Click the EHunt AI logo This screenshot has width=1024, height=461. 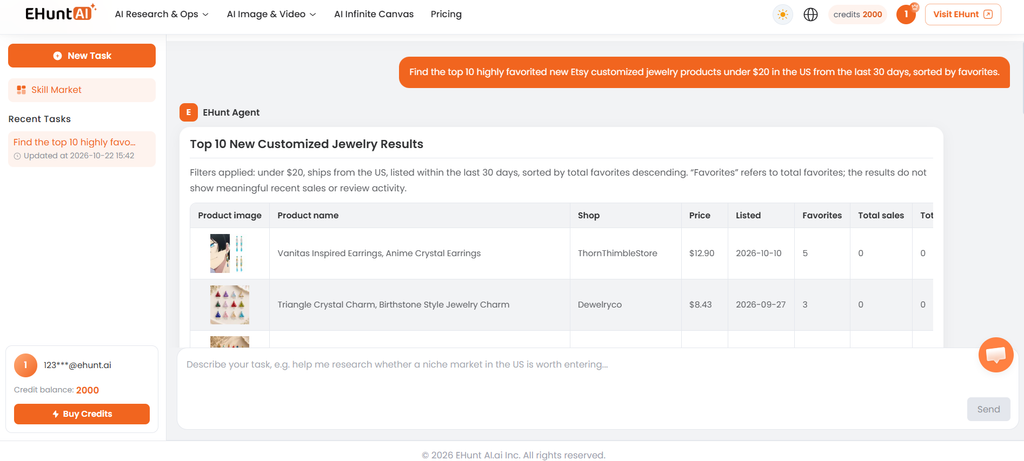pyautogui.click(x=61, y=14)
